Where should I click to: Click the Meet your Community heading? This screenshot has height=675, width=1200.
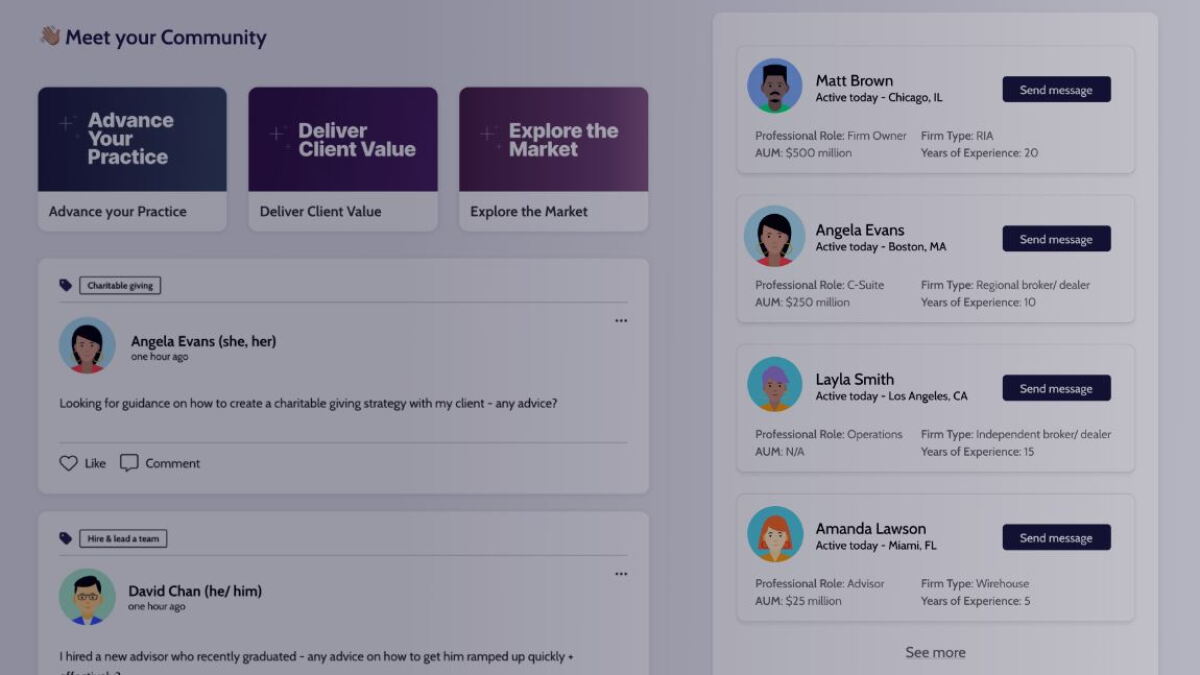pos(153,38)
